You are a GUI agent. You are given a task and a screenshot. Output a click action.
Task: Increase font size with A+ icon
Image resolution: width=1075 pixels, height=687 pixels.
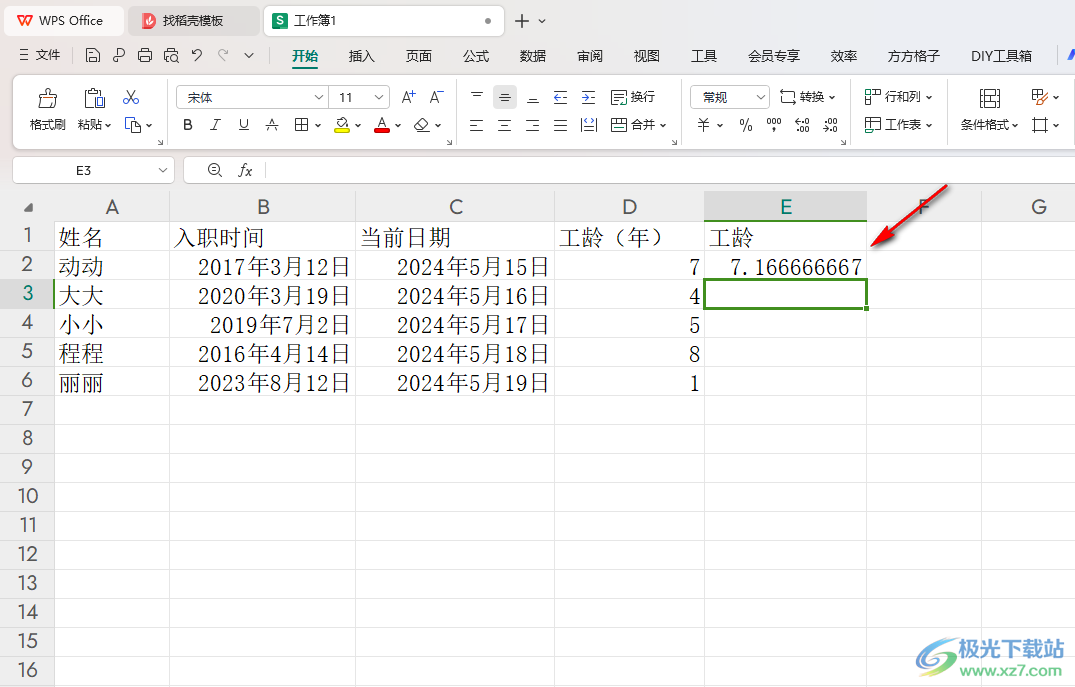(408, 97)
